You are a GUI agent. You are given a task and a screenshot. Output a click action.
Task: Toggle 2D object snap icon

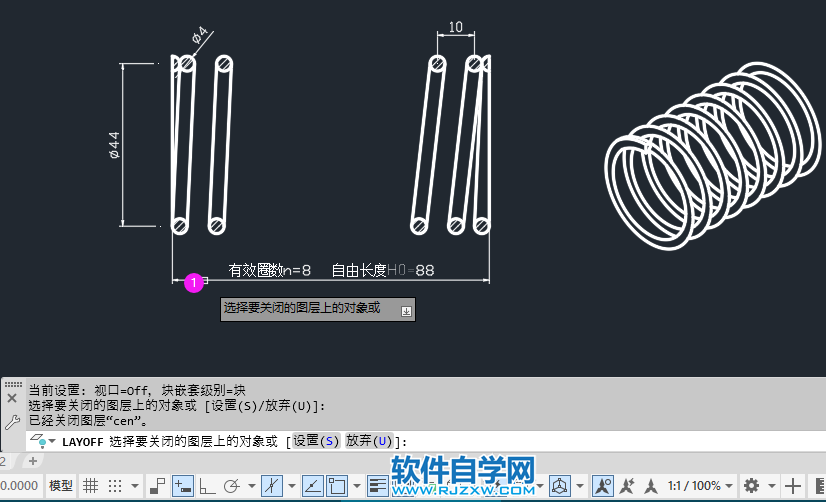[337, 485]
